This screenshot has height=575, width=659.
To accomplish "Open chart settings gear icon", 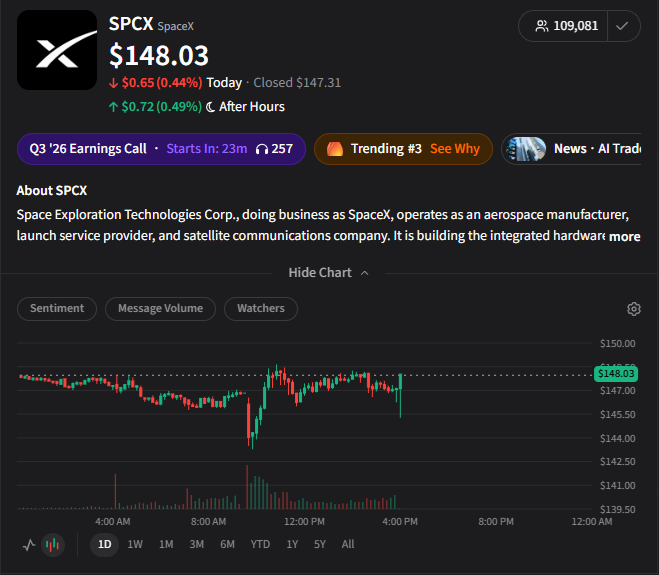I will pyautogui.click(x=634, y=309).
